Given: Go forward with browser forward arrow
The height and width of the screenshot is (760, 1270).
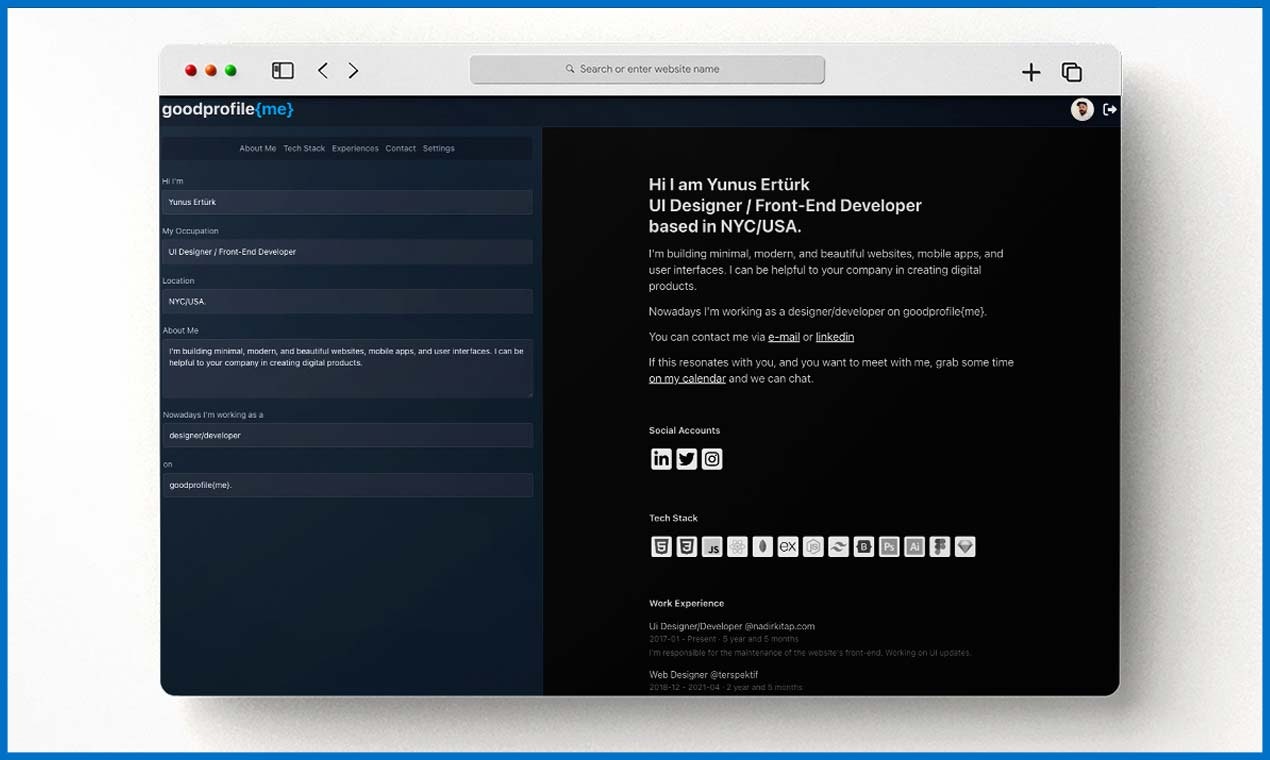Looking at the screenshot, I should tap(353, 71).
